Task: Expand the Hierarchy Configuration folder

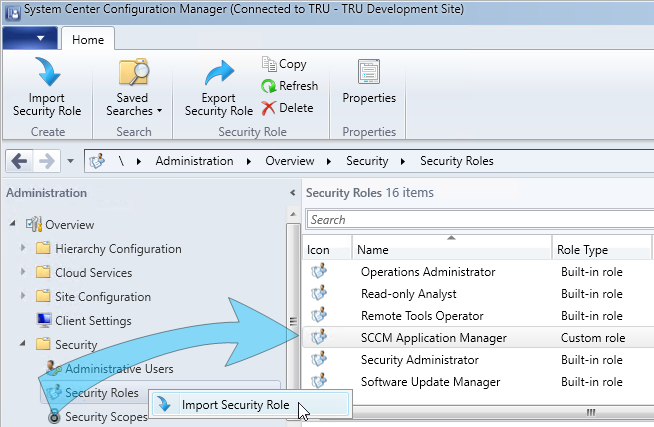Action: (x=23, y=248)
